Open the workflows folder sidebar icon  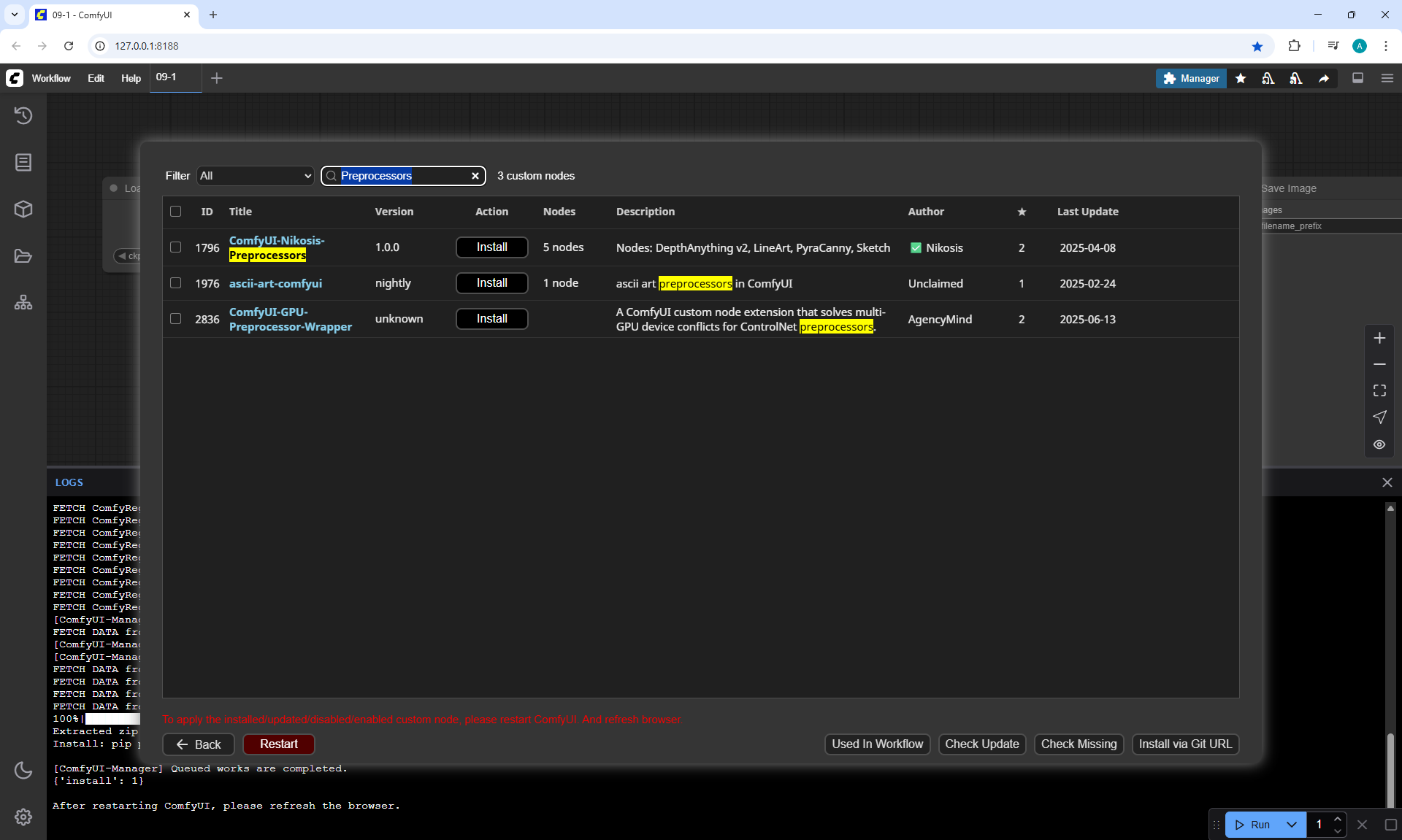tap(23, 256)
